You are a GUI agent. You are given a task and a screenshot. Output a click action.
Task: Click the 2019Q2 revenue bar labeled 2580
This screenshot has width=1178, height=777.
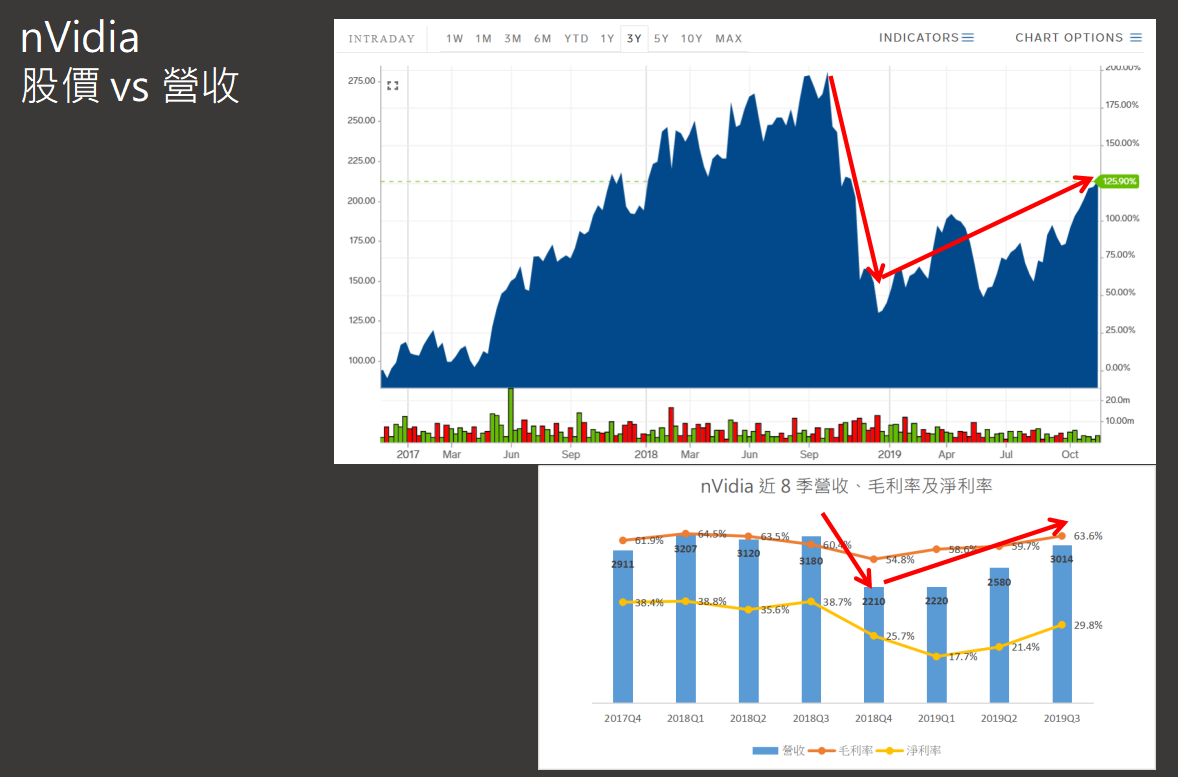click(999, 635)
